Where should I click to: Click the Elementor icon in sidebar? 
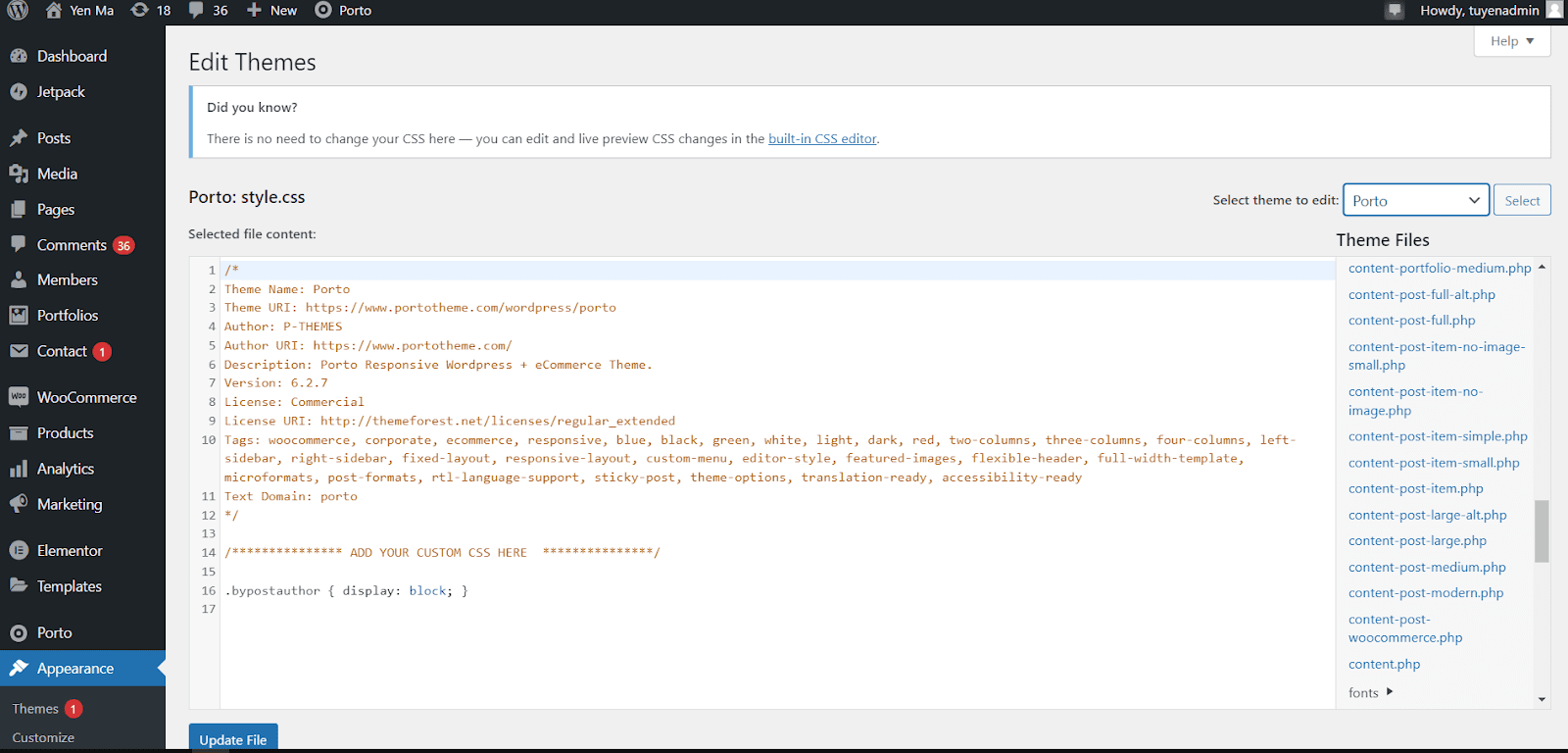point(19,551)
